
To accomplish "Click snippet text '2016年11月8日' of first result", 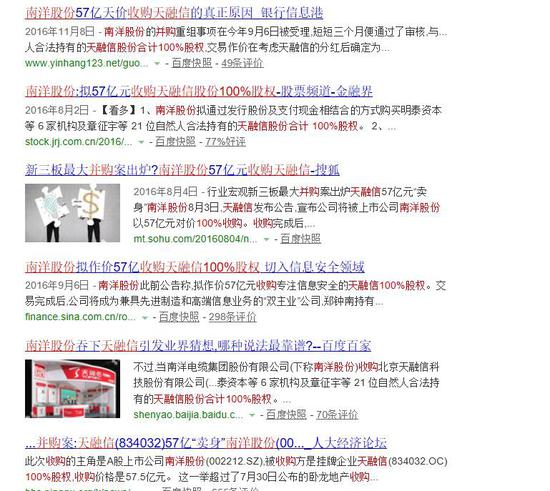I will point(60,32).
